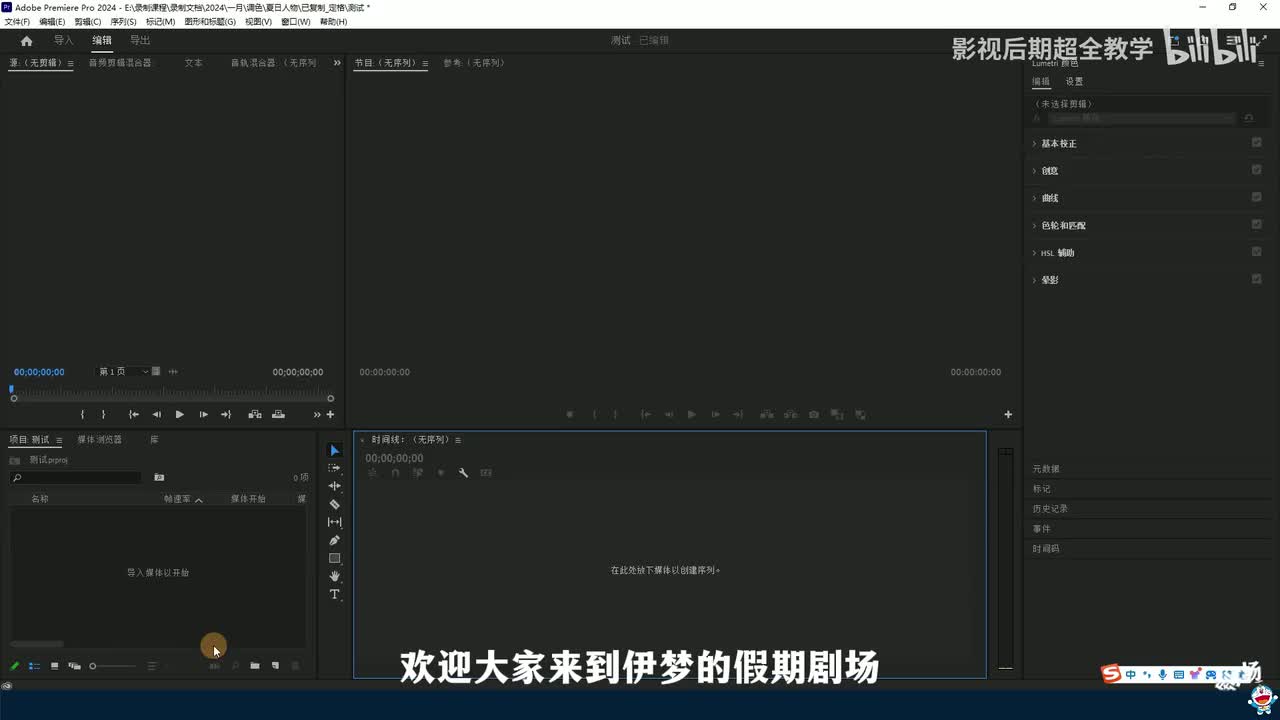Toggle the 晕影 section checkbox

(1257, 279)
